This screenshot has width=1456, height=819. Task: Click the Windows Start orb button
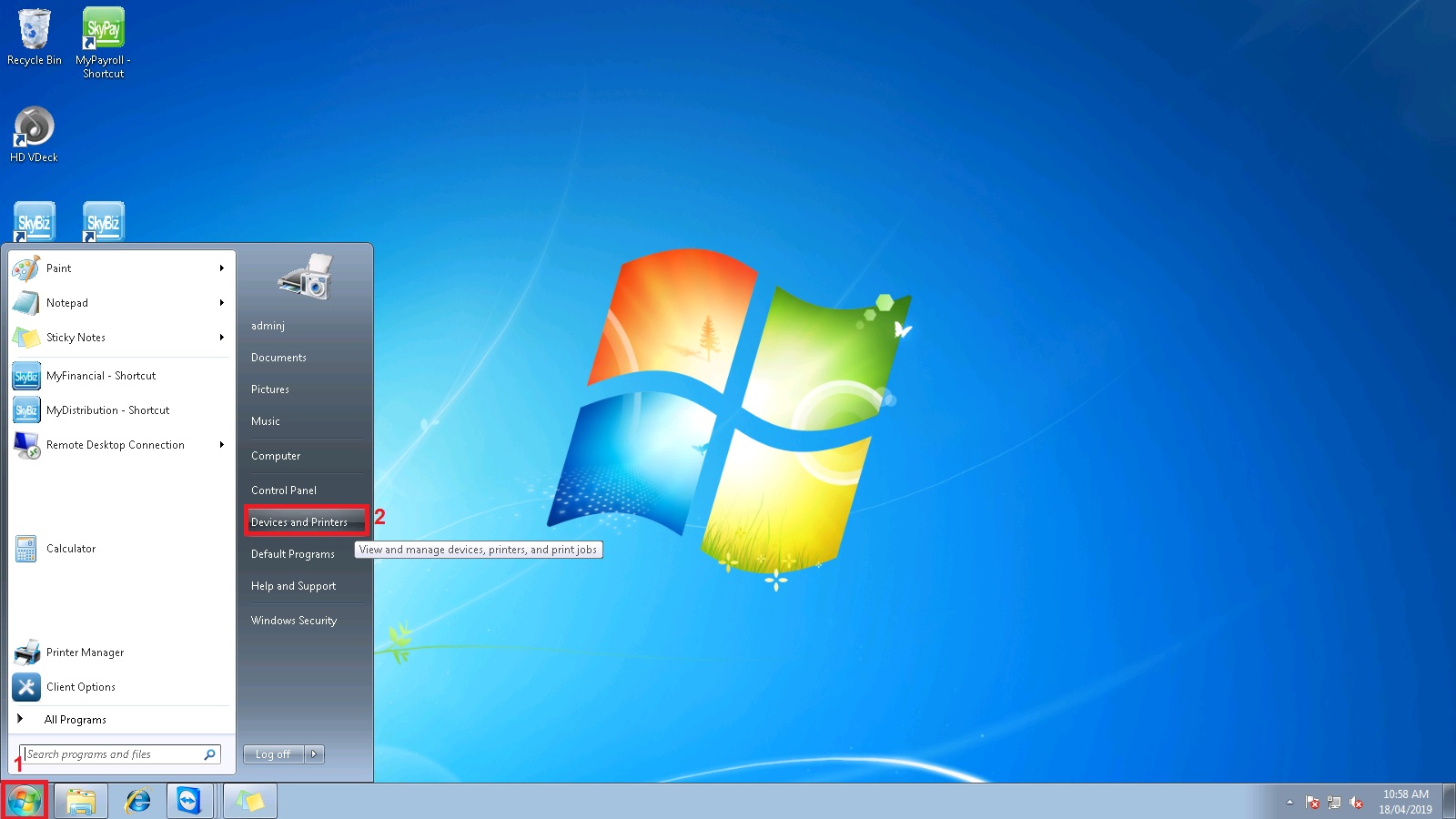(25, 801)
